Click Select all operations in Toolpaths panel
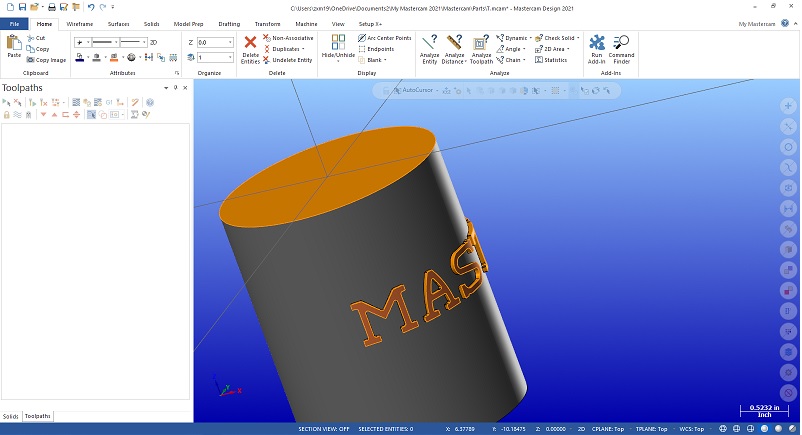 click(x=6, y=102)
